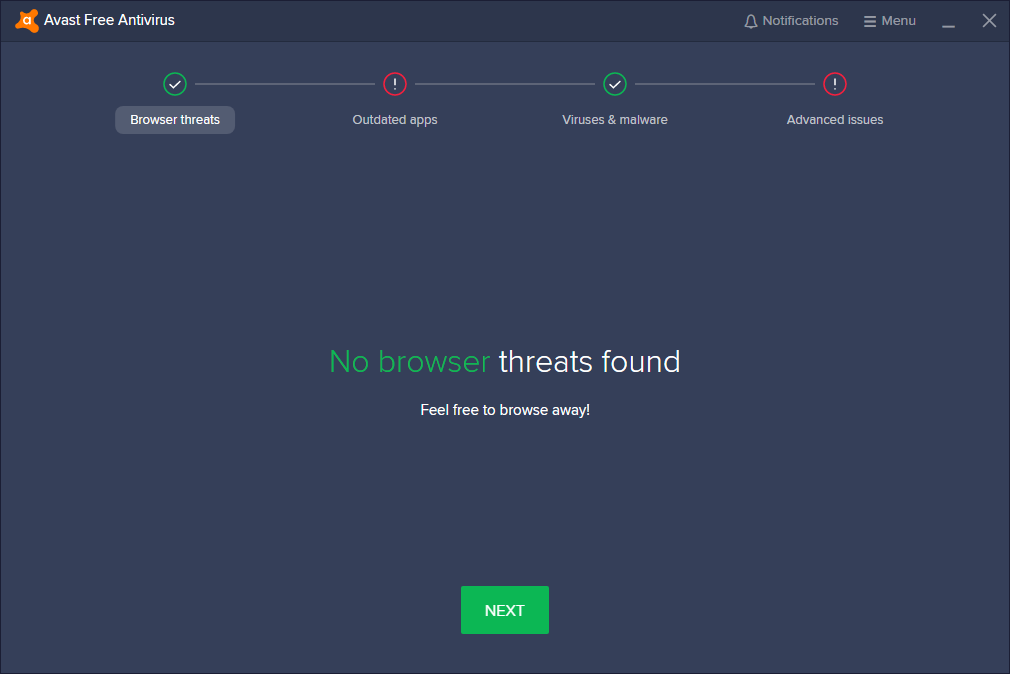Click the Browser threats green checkmark icon
This screenshot has width=1010, height=674.
click(175, 84)
